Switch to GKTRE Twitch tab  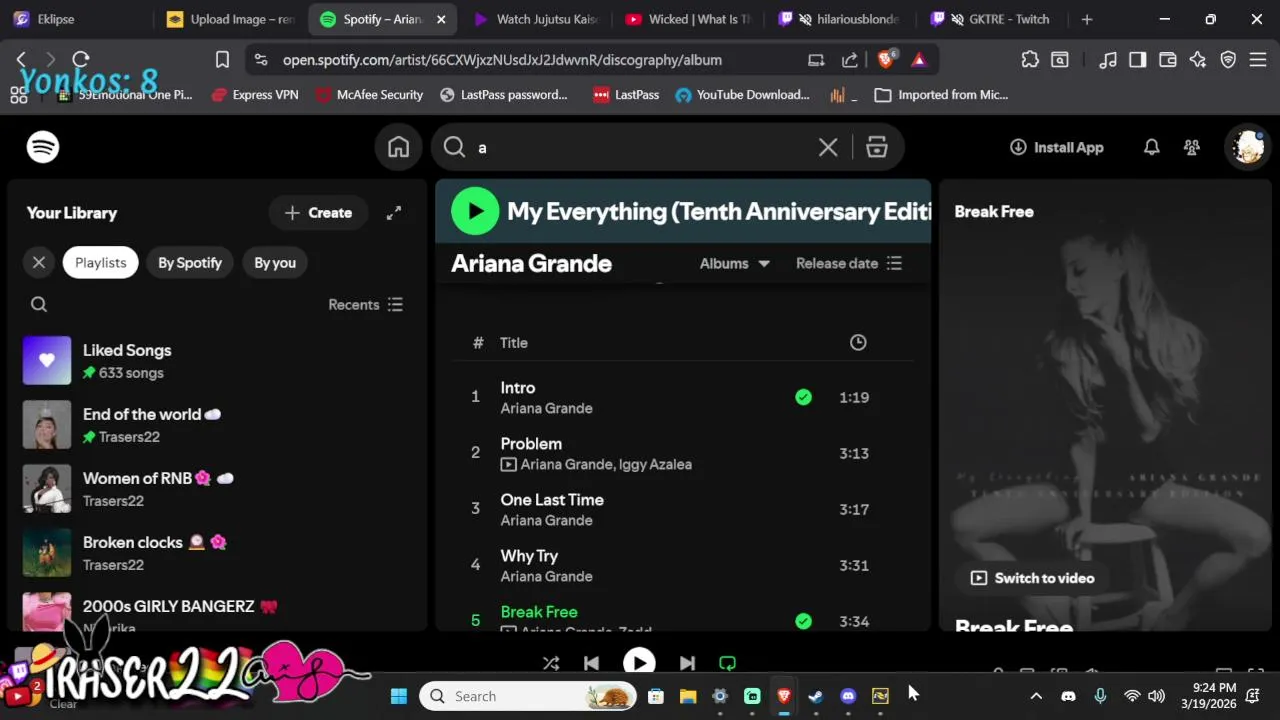(x=993, y=19)
